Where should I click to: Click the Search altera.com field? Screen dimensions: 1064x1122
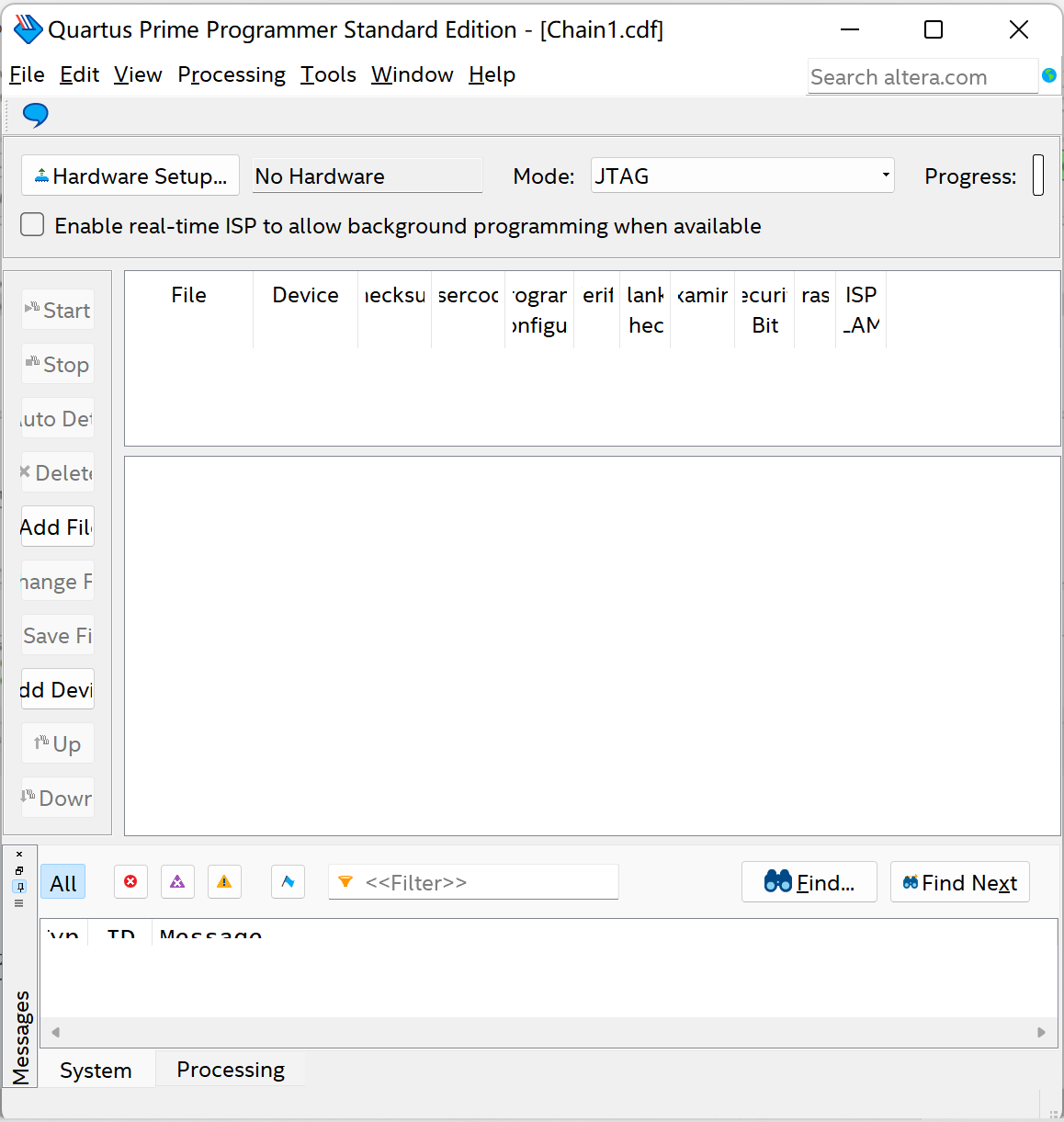pyautogui.click(x=923, y=77)
